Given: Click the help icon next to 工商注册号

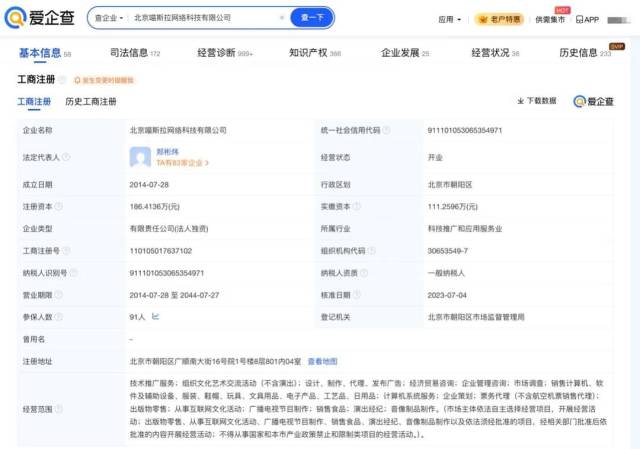Looking at the screenshot, I should coord(66,251).
